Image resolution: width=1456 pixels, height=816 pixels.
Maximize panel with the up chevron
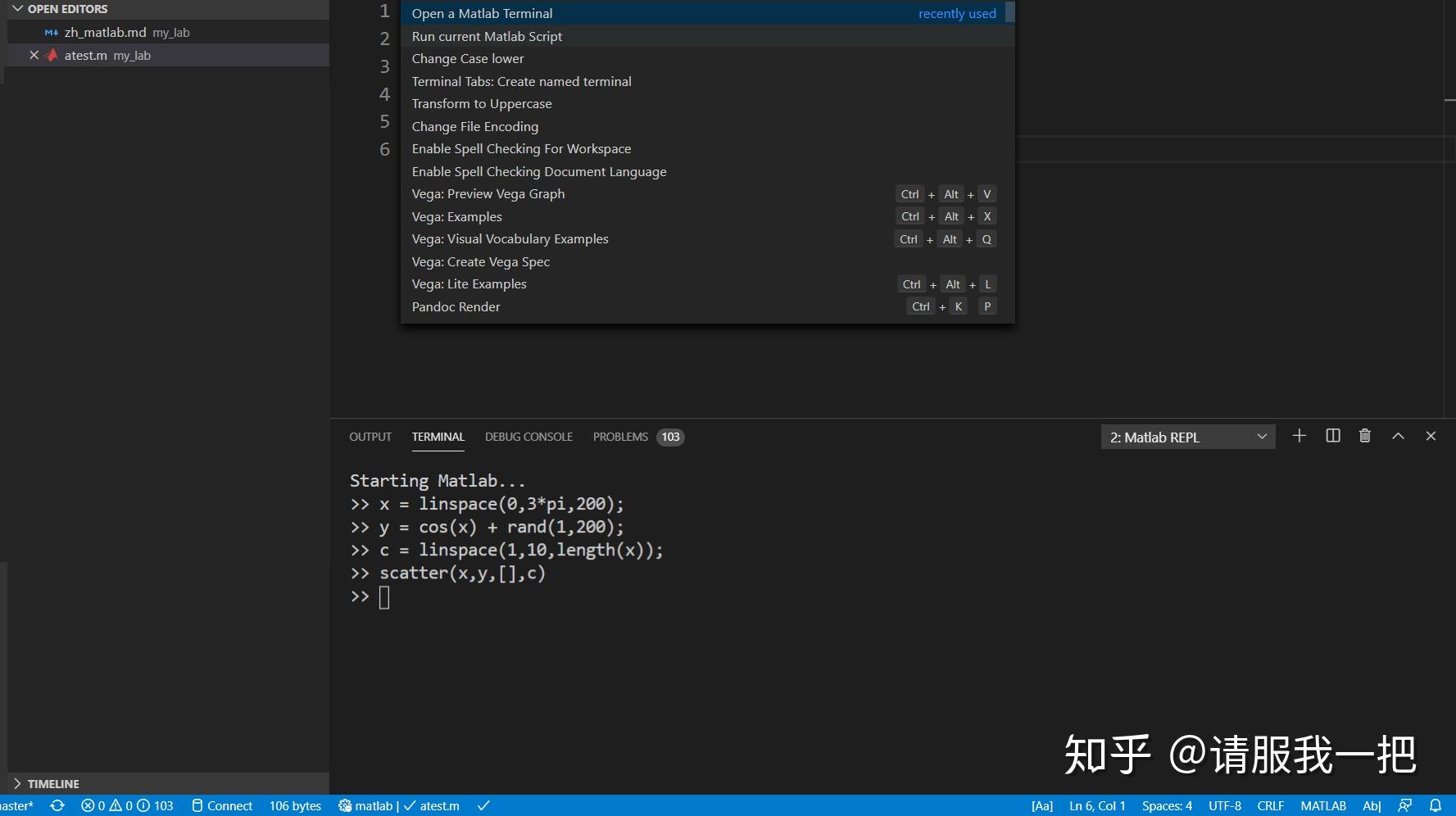click(1398, 436)
